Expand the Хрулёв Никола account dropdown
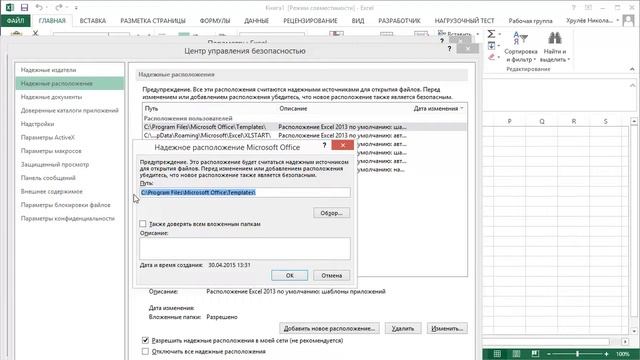The image size is (640, 360). pyautogui.click(x=618, y=20)
